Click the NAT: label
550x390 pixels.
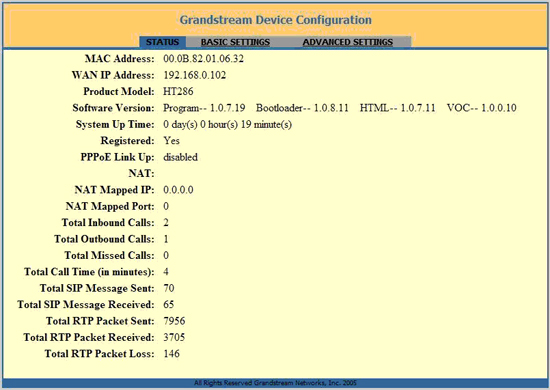tap(141, 174)
